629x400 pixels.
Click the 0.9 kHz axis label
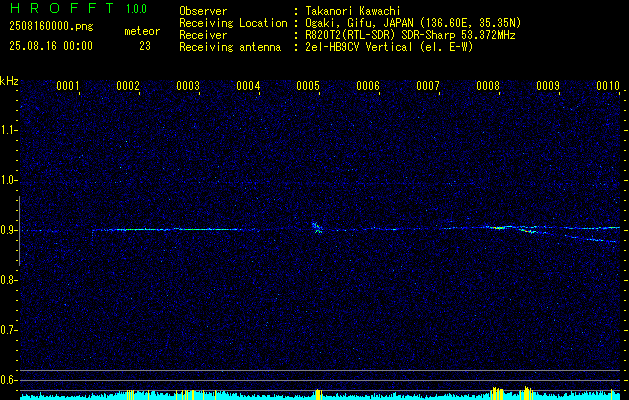[x=8, y=230]
